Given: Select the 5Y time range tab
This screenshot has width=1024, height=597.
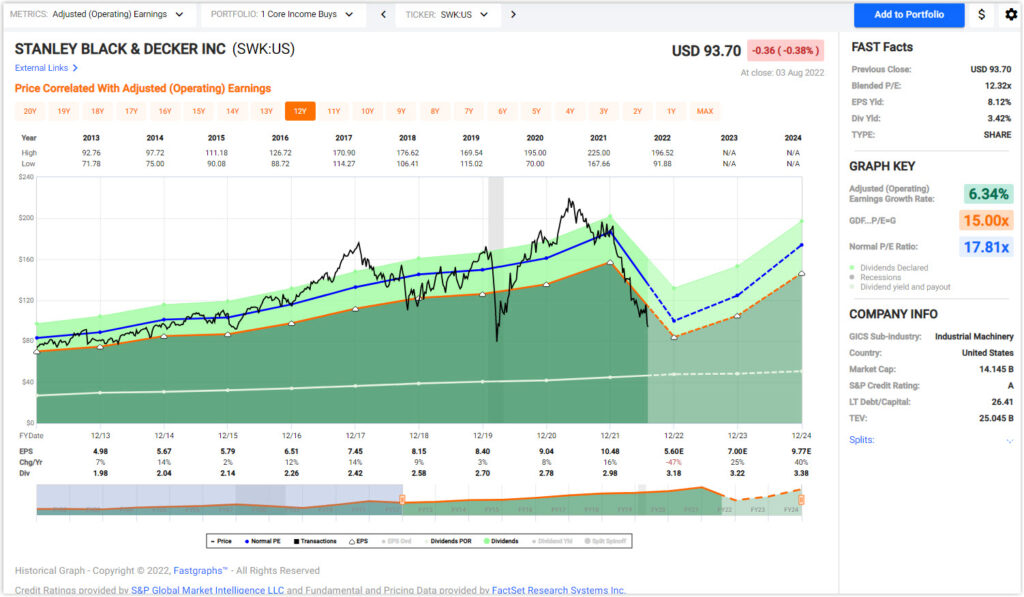Looking at the screenshot, I should [x=536, y=111].
